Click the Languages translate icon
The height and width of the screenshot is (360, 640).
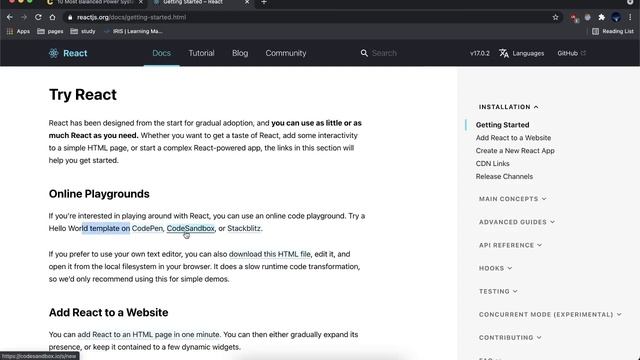pos(504,53)
